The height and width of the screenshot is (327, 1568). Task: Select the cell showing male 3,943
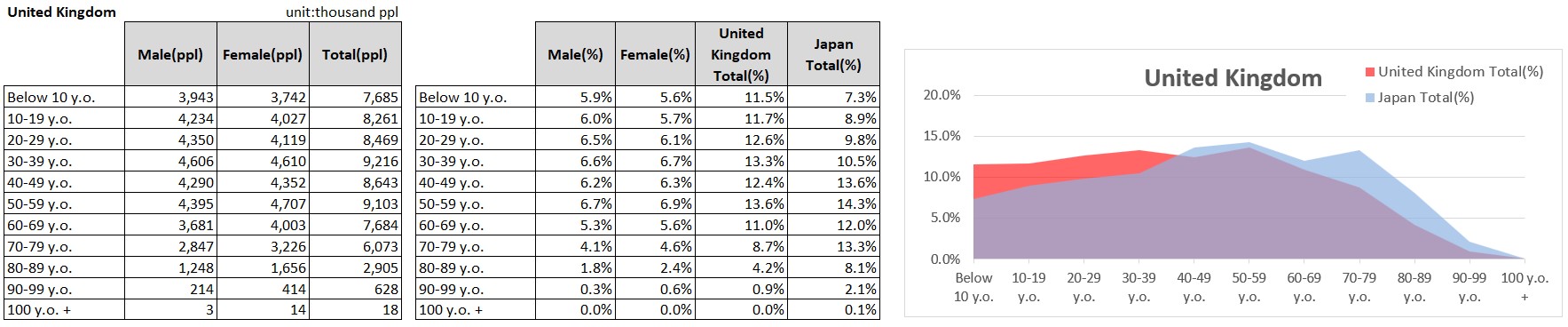pos(170,97)
